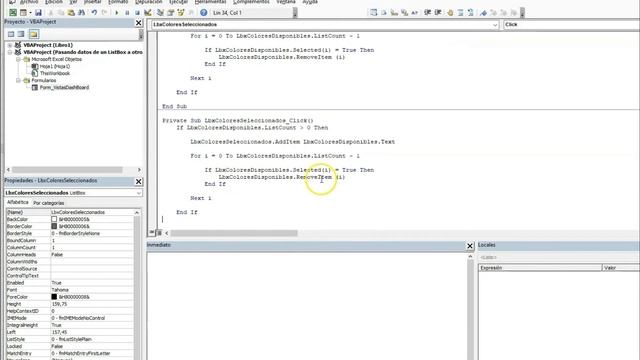Open the Properties Window toolbar icon
The height and width of the screenshot is (360, 640).
point(171,13)
